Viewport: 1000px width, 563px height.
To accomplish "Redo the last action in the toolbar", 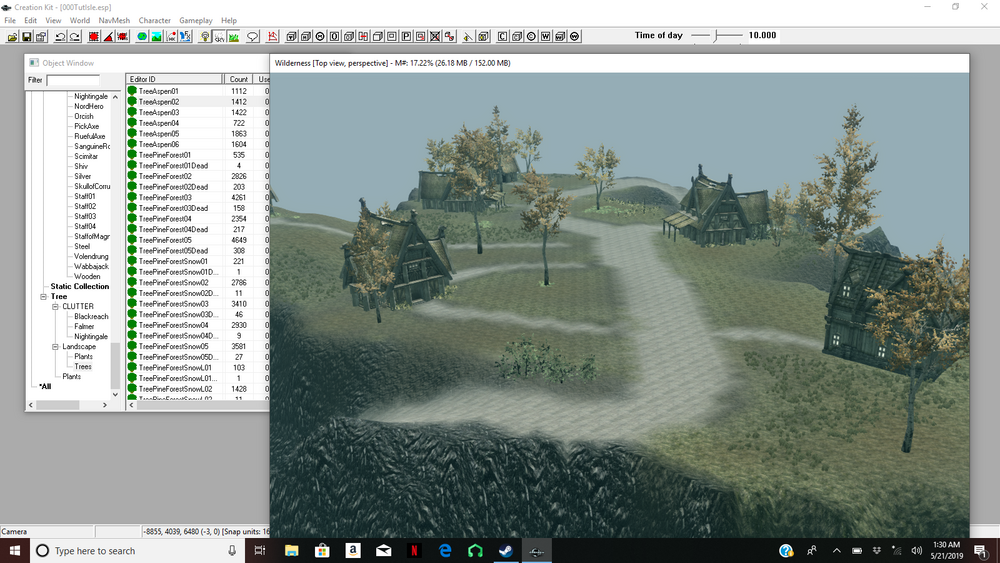I will pyautogui.click(x=75, y=36).
